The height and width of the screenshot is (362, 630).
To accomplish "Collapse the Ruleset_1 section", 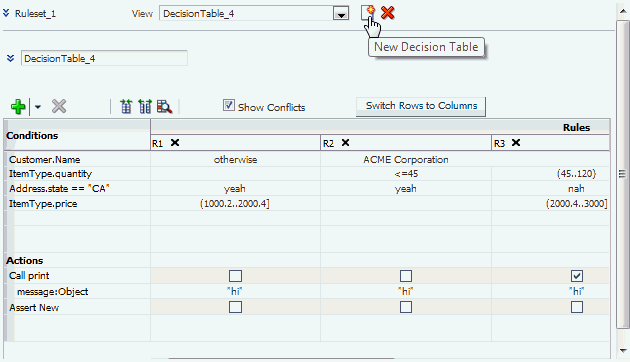I will (6, 13).
